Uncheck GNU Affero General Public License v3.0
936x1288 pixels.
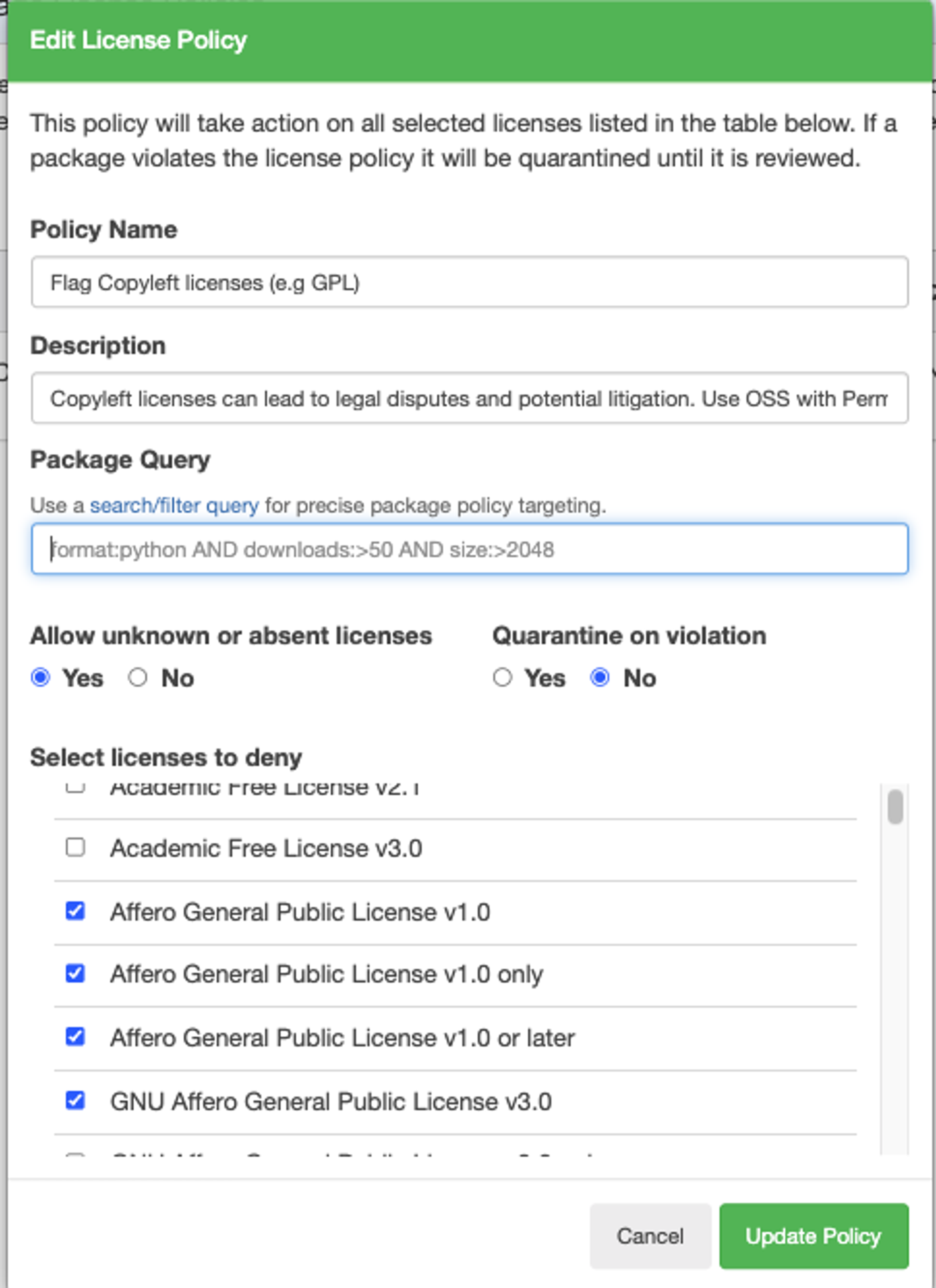click(76, 1101)
